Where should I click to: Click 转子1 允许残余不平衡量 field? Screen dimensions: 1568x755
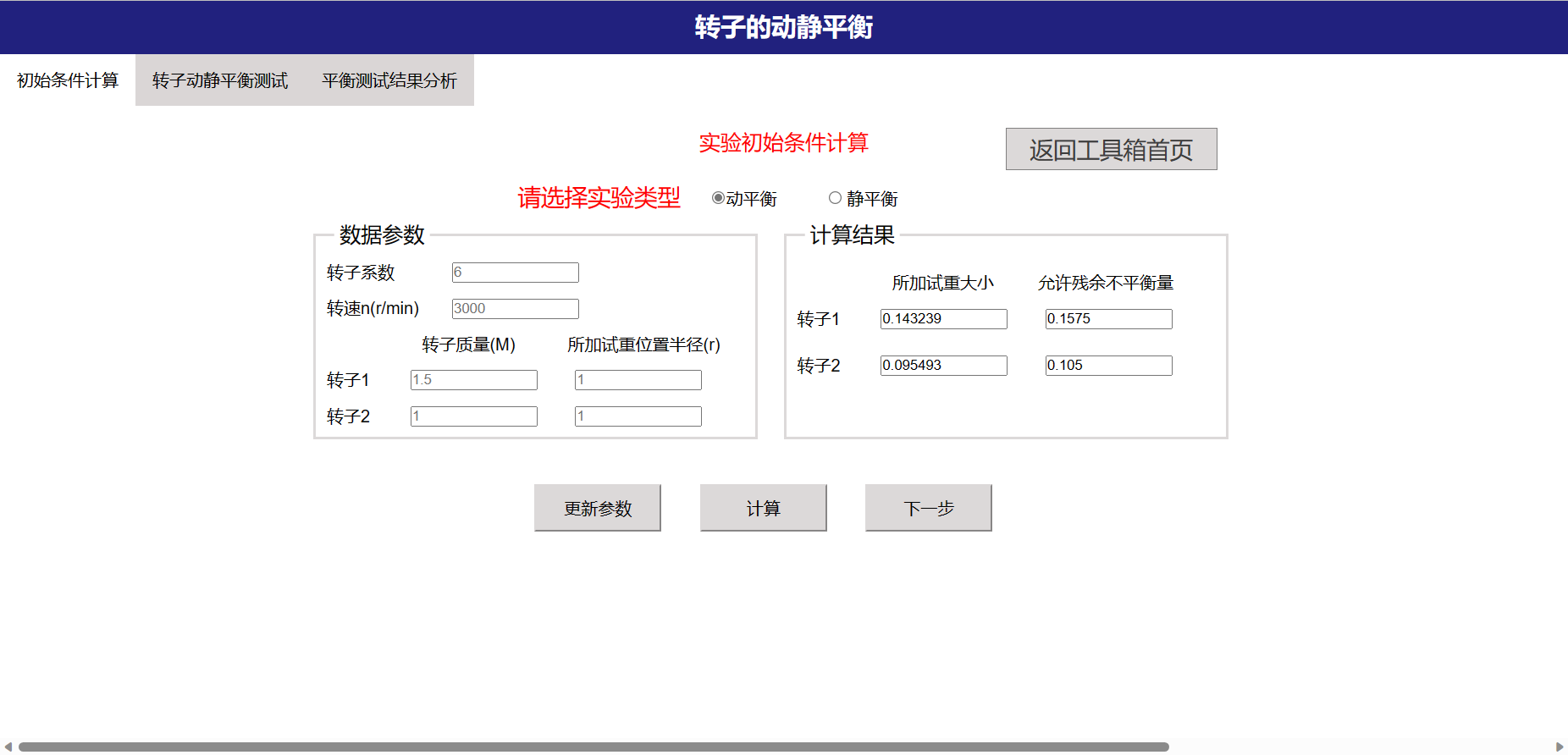coord(1108,319)
